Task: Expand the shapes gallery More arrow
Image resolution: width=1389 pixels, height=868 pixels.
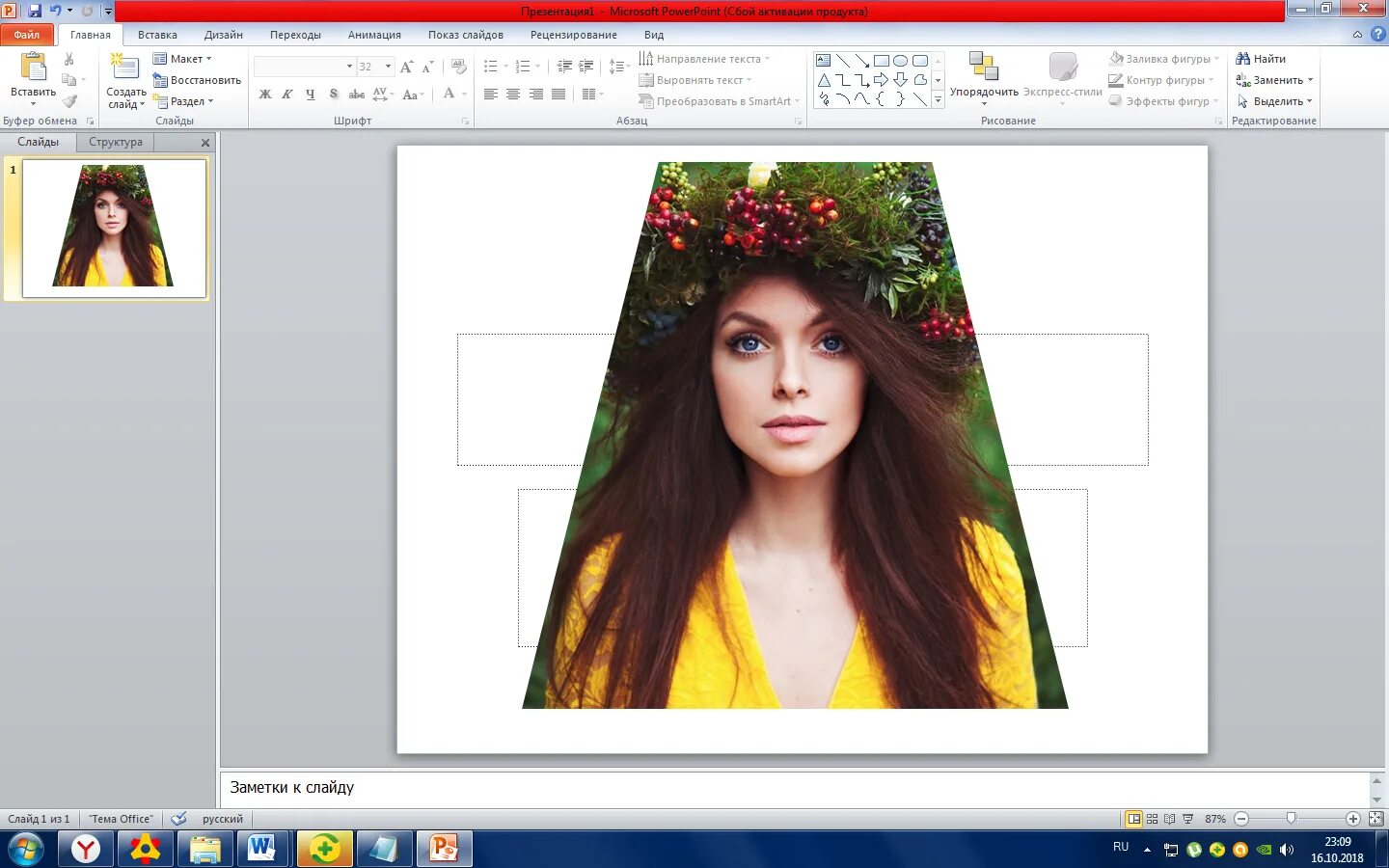Action: click(x=938, y=99)
